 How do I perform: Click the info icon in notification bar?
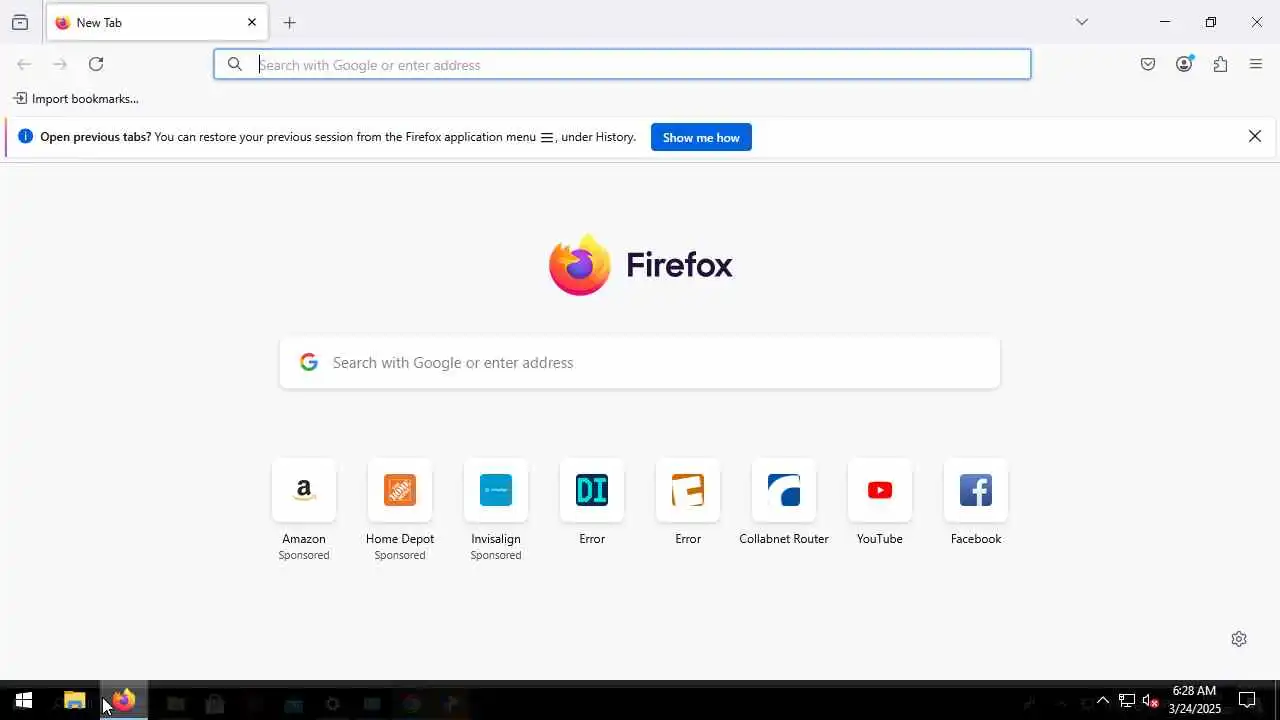(26, 136)
